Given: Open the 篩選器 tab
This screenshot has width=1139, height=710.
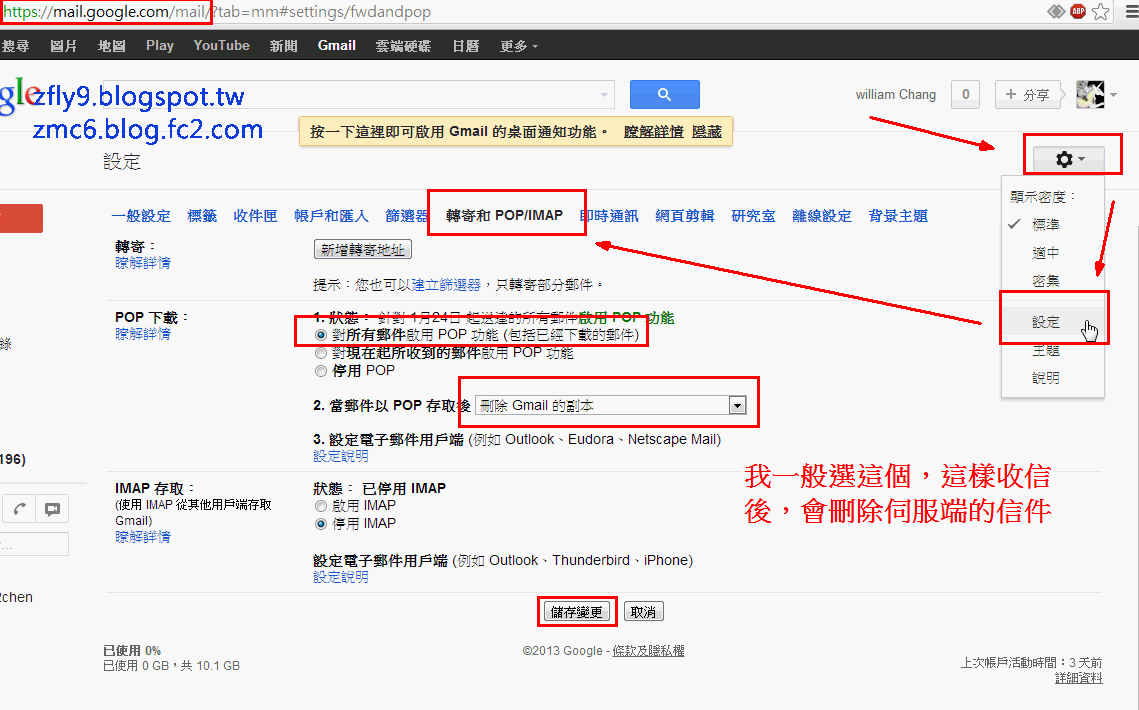Looking at the screenshot, I should (407, 216).
